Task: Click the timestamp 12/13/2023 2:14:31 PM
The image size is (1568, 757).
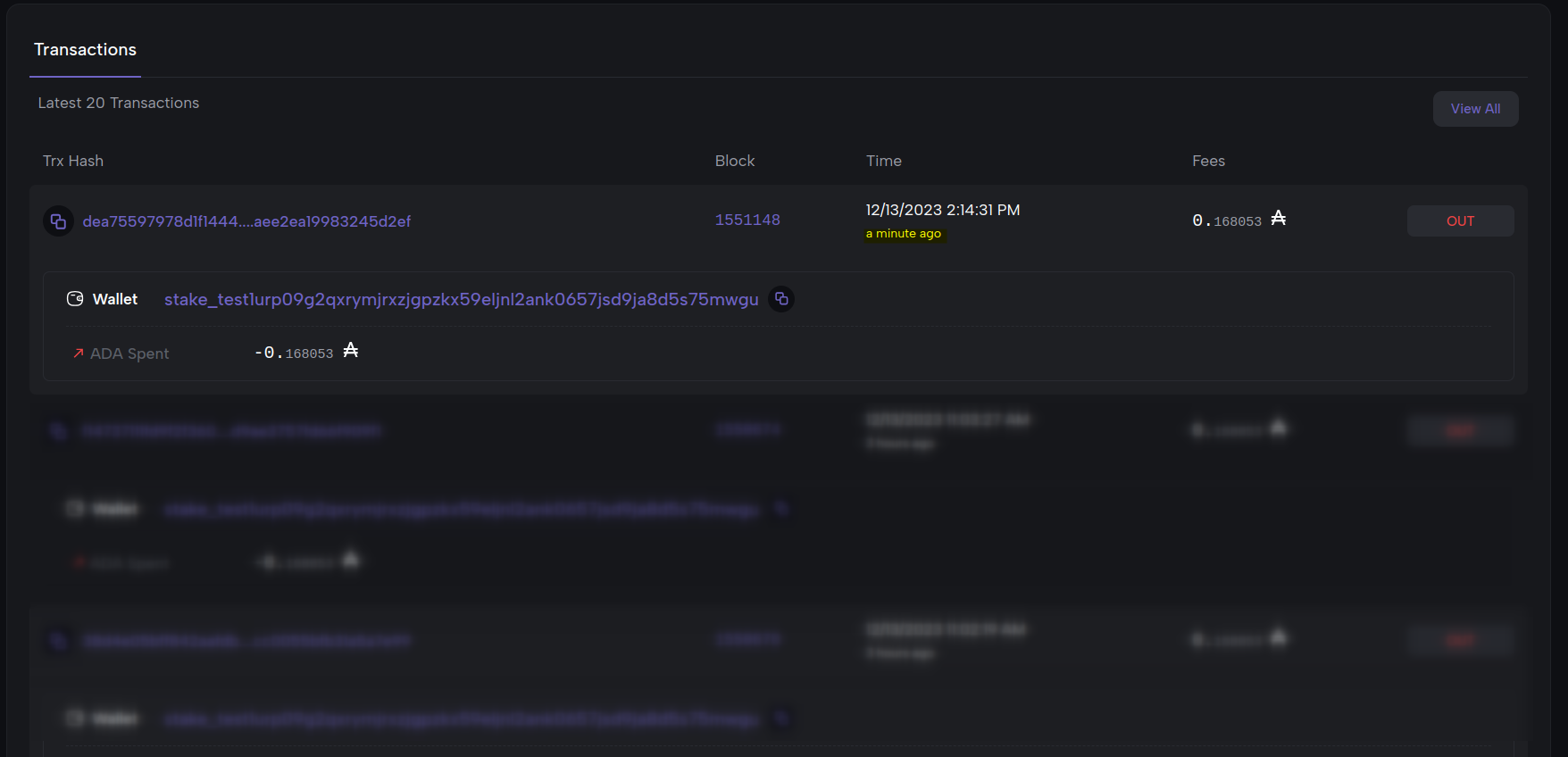Action: click(942, 210)
